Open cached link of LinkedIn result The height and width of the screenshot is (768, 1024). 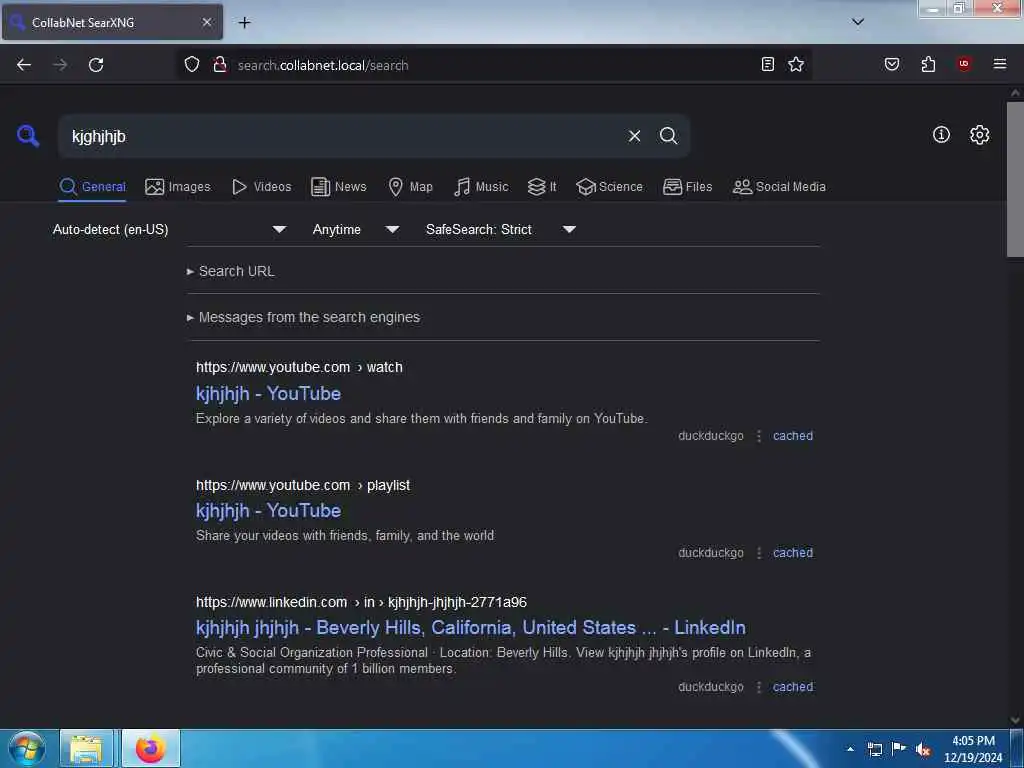pos(793,686)
